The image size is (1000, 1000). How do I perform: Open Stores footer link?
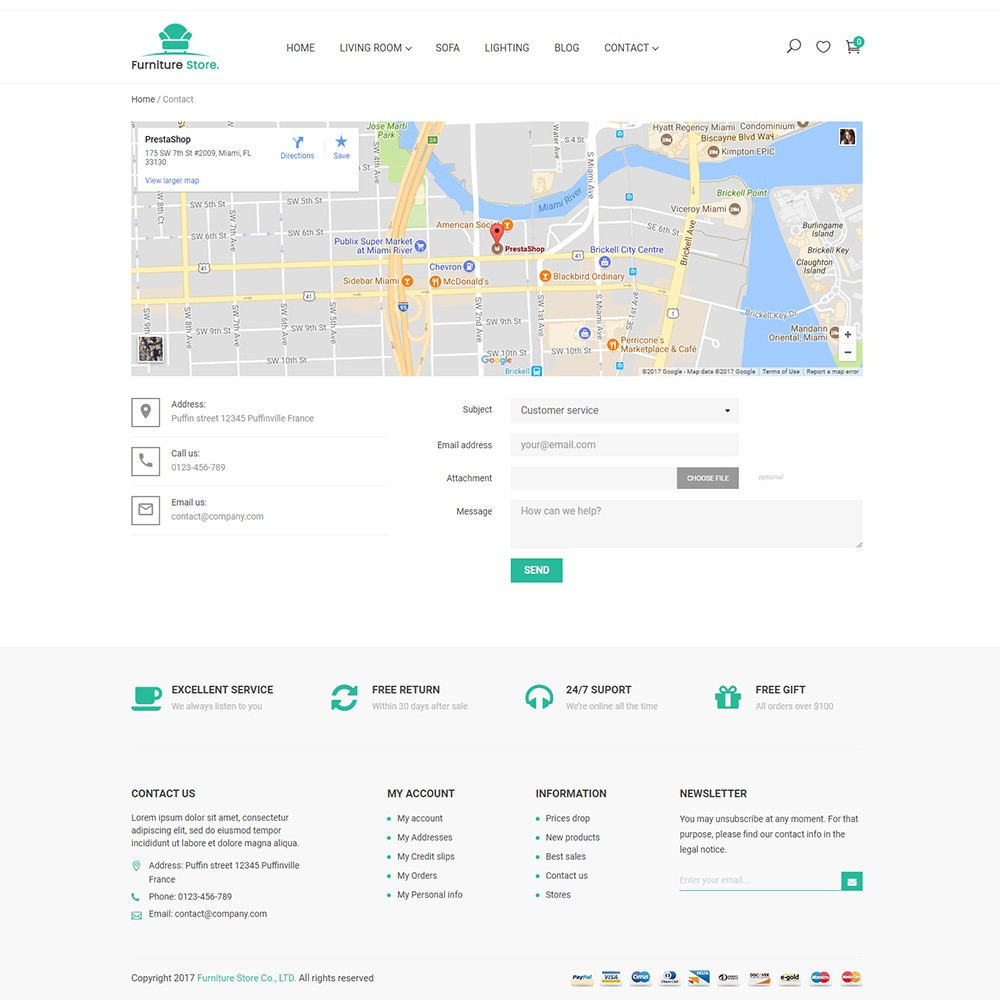(x=558, y=895)
